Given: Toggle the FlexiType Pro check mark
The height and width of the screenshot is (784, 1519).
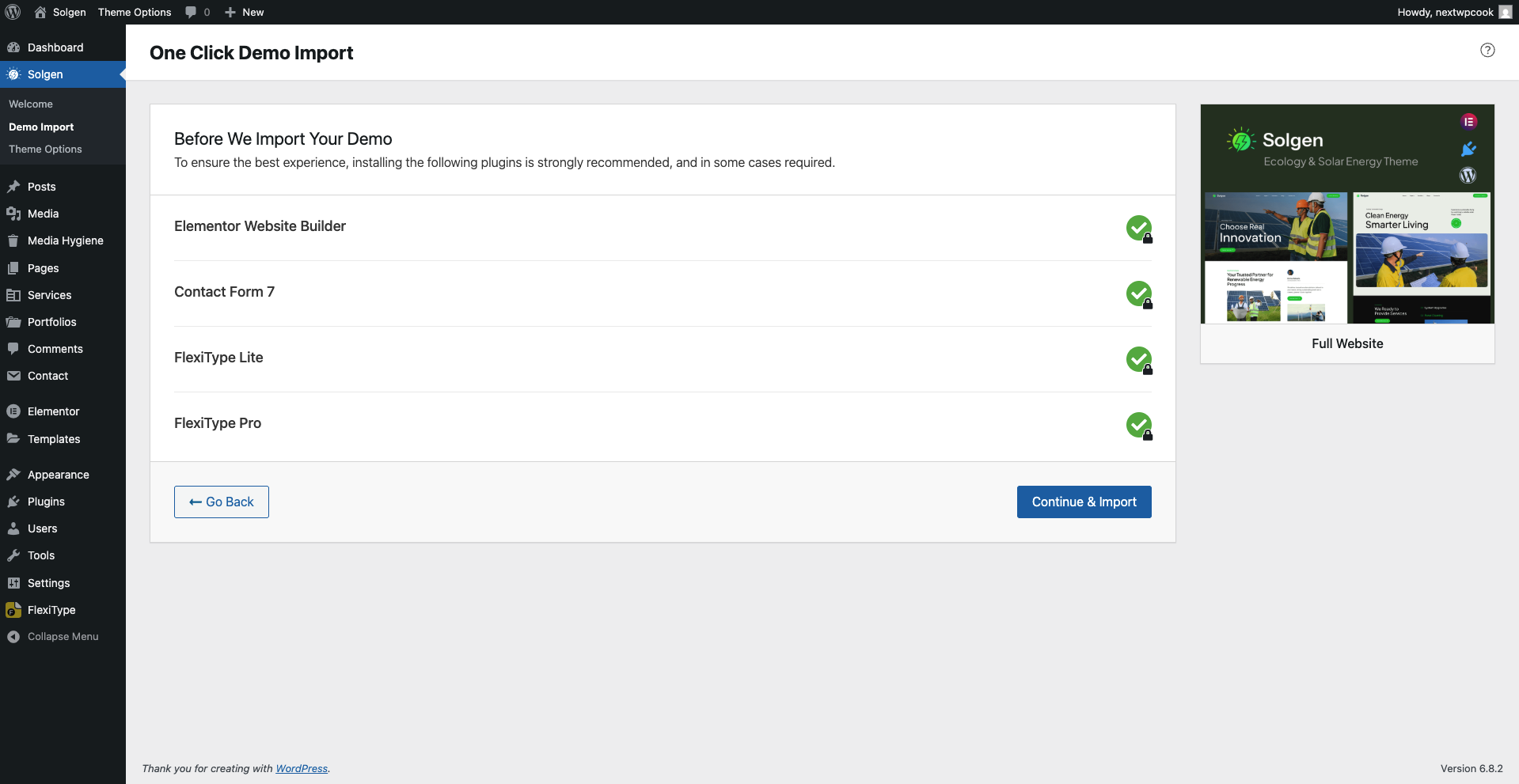Looking at the screenshot, I should [x=1139, y=426].
